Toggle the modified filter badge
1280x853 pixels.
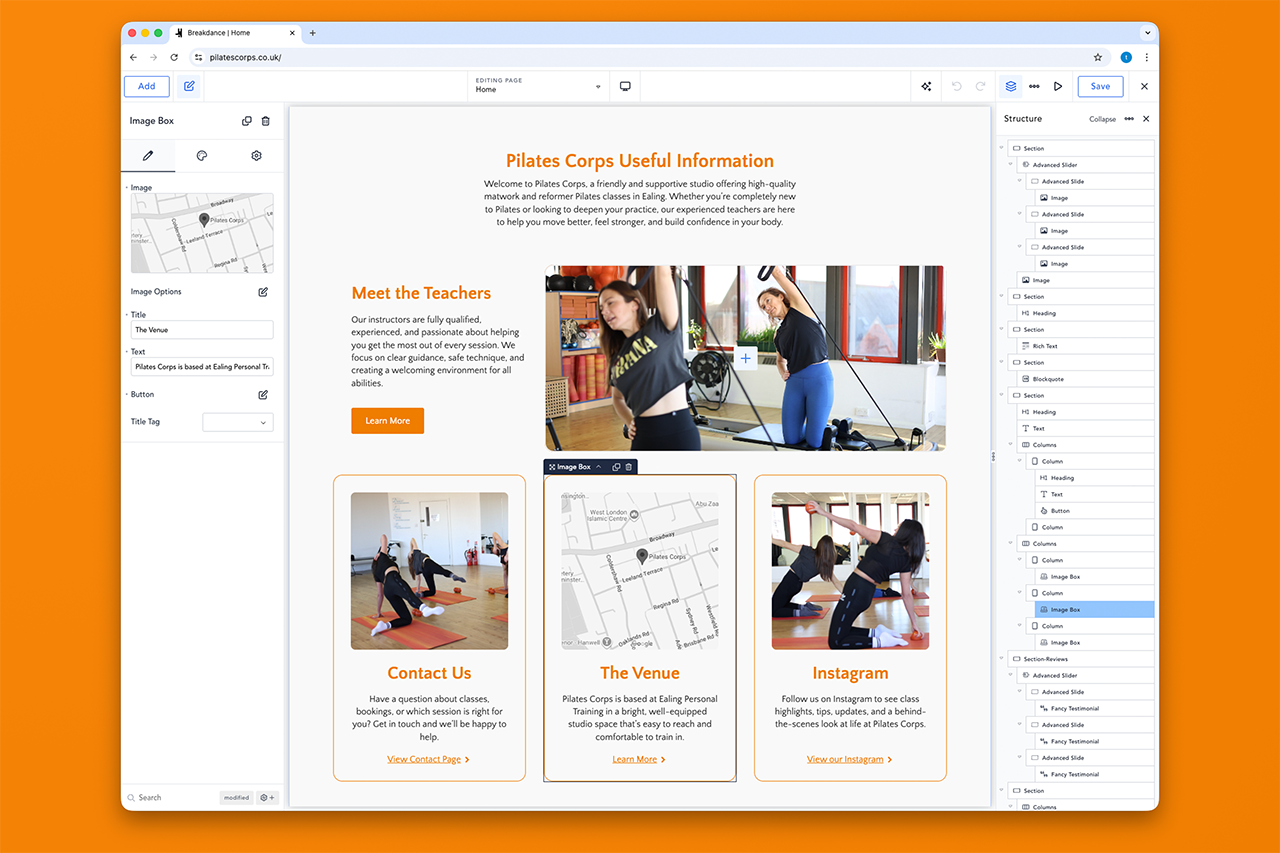[x=237, y=798]
